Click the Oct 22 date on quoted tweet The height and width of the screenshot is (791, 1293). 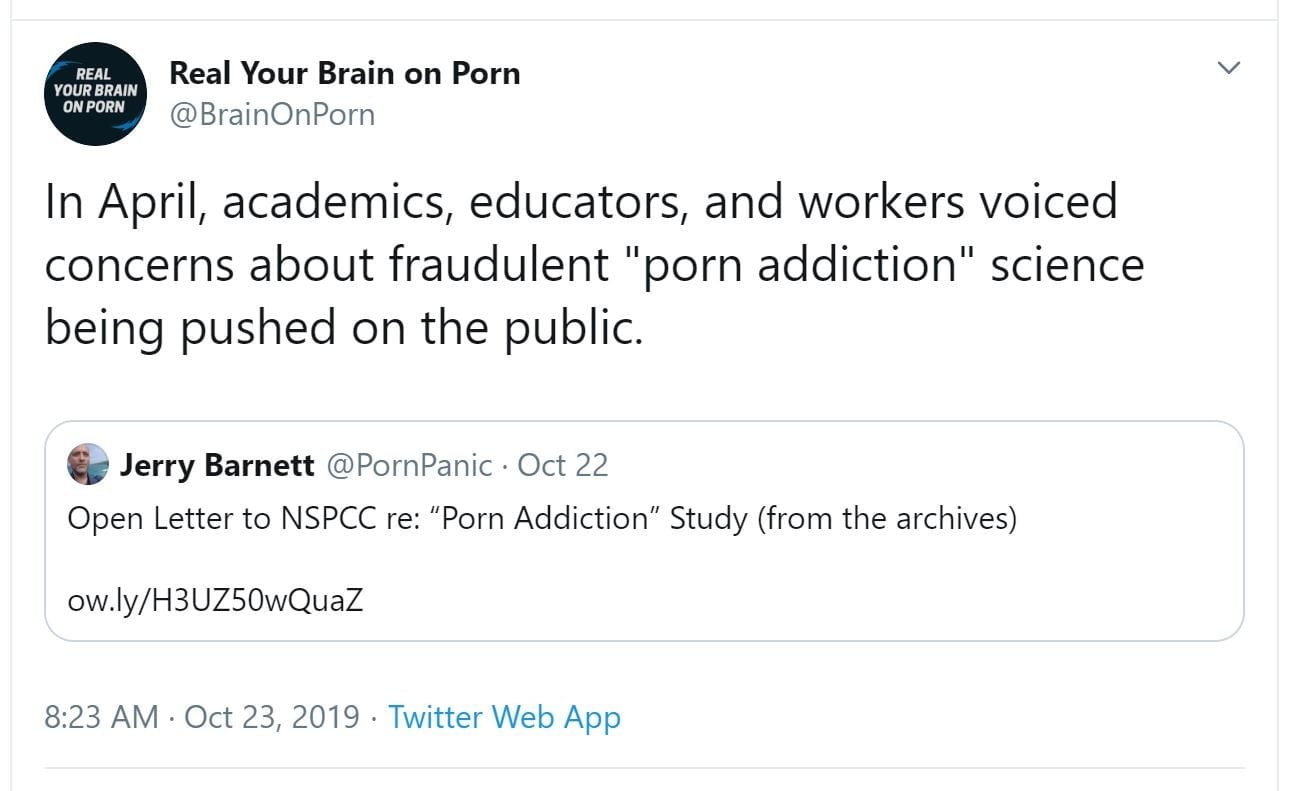click(x=563, y=465)
